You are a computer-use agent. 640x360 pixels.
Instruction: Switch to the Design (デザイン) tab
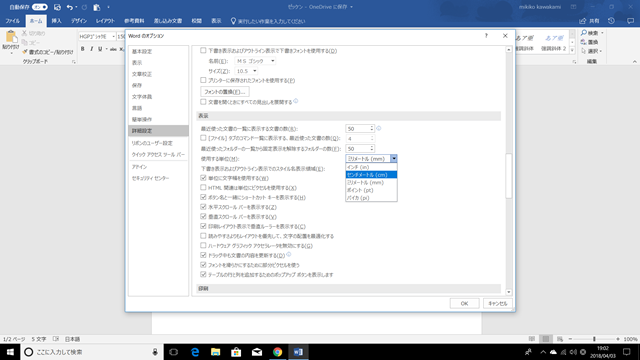pyautogui.click(x=79, y=21)
